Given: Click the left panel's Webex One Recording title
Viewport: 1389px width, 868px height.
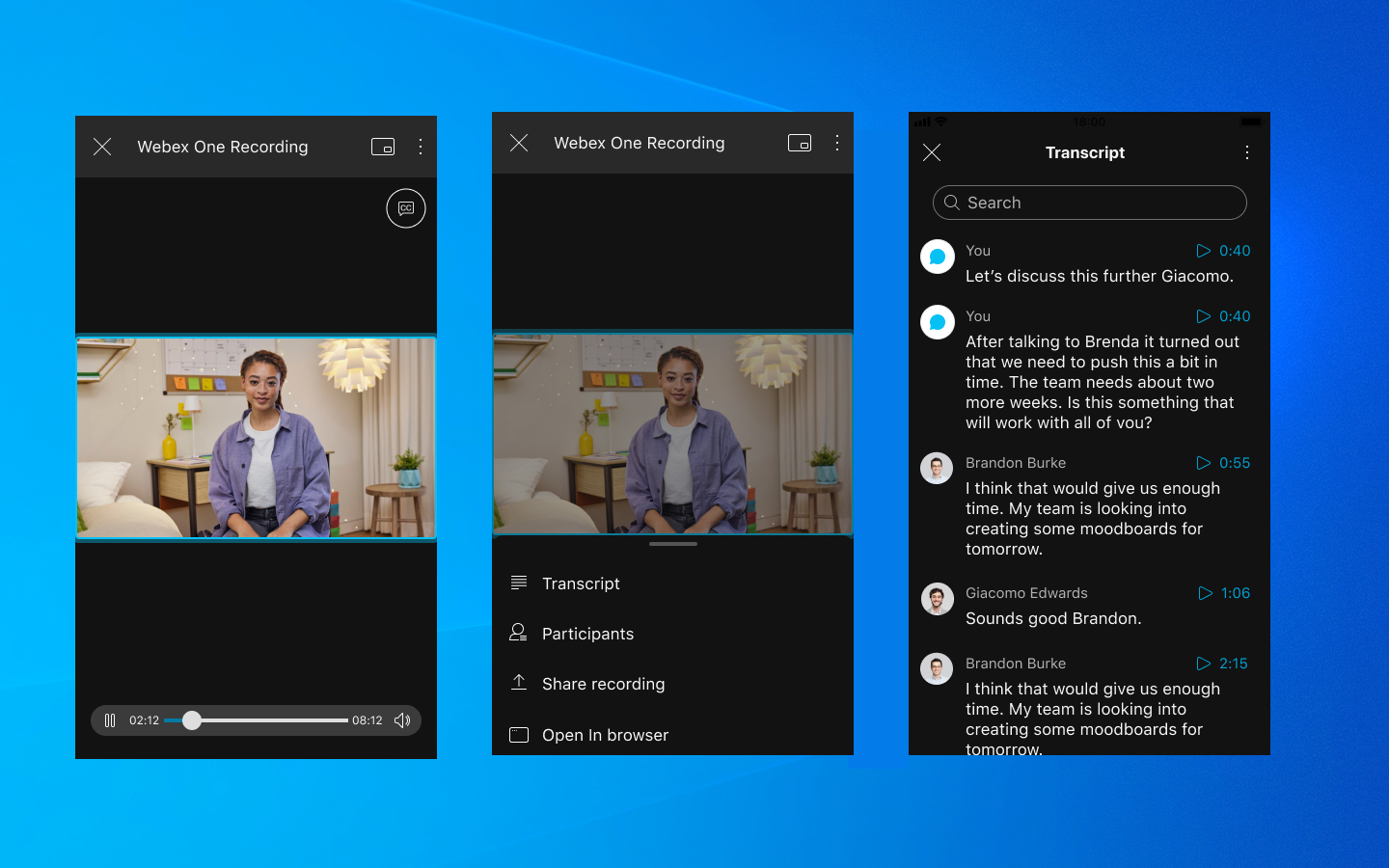Looking at the screenshot, I should pos(223,147).
